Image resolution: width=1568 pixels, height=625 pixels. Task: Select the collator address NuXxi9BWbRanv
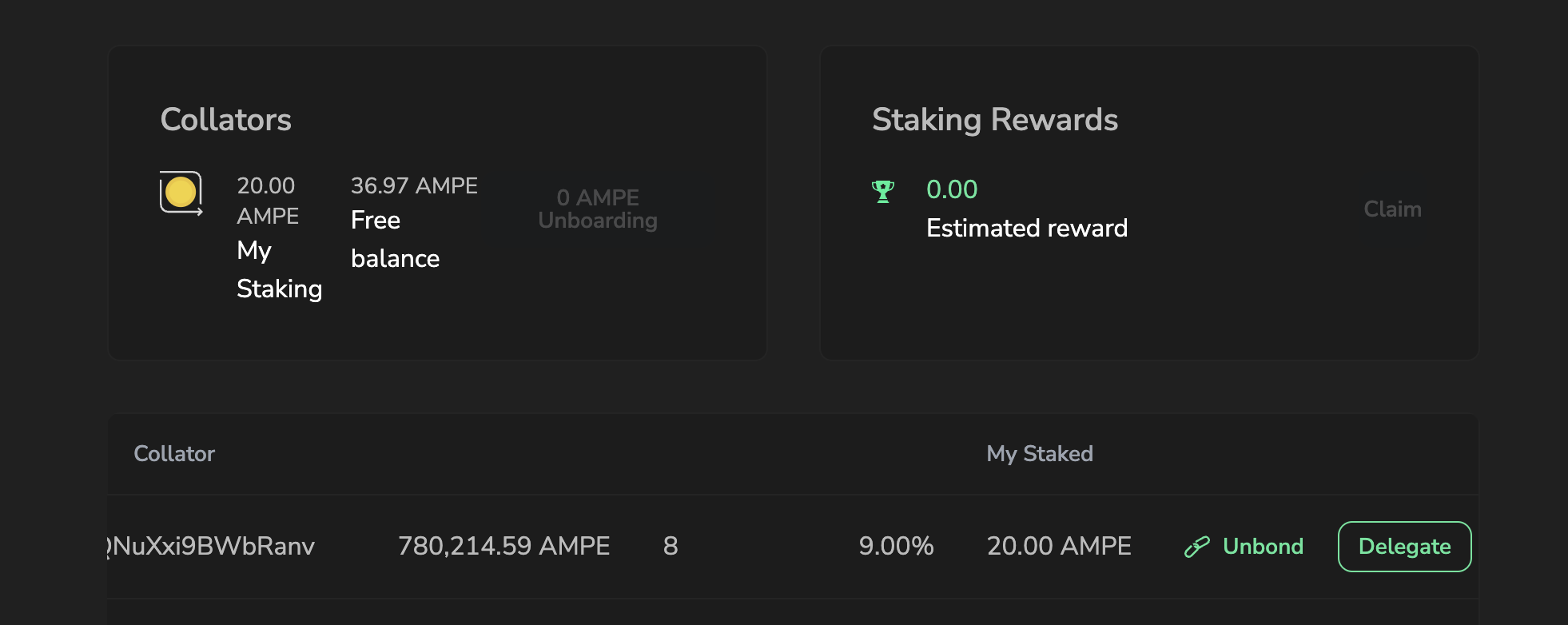(211, 546)
